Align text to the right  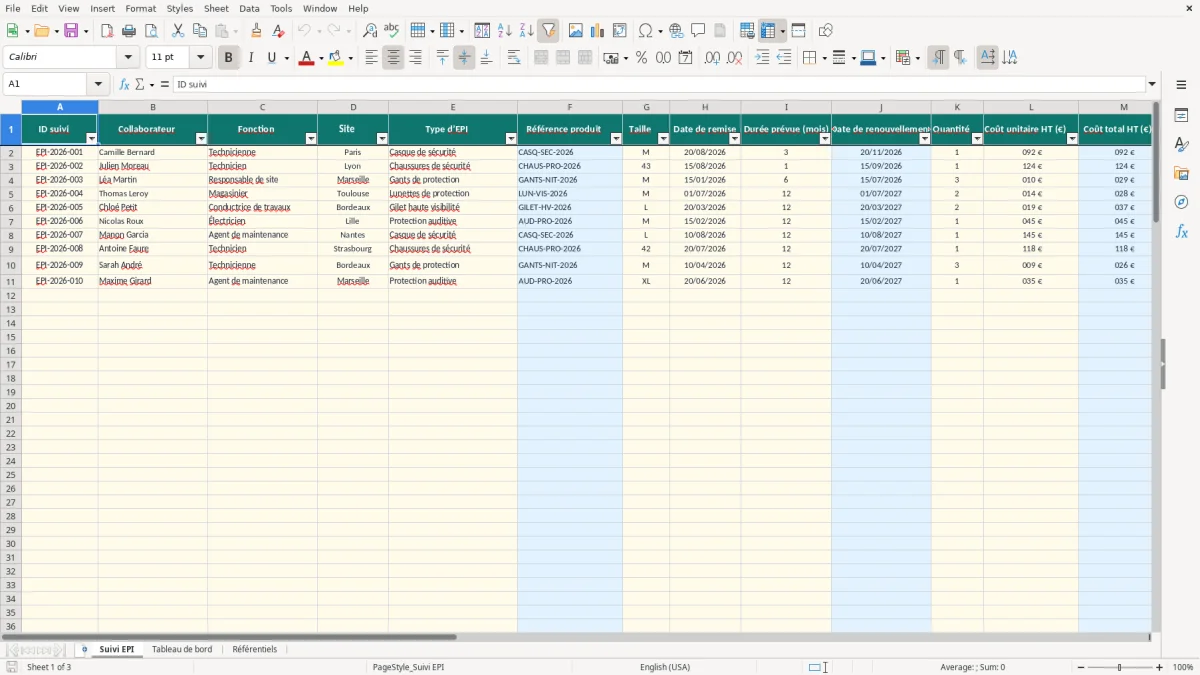(x=415, y=58)
